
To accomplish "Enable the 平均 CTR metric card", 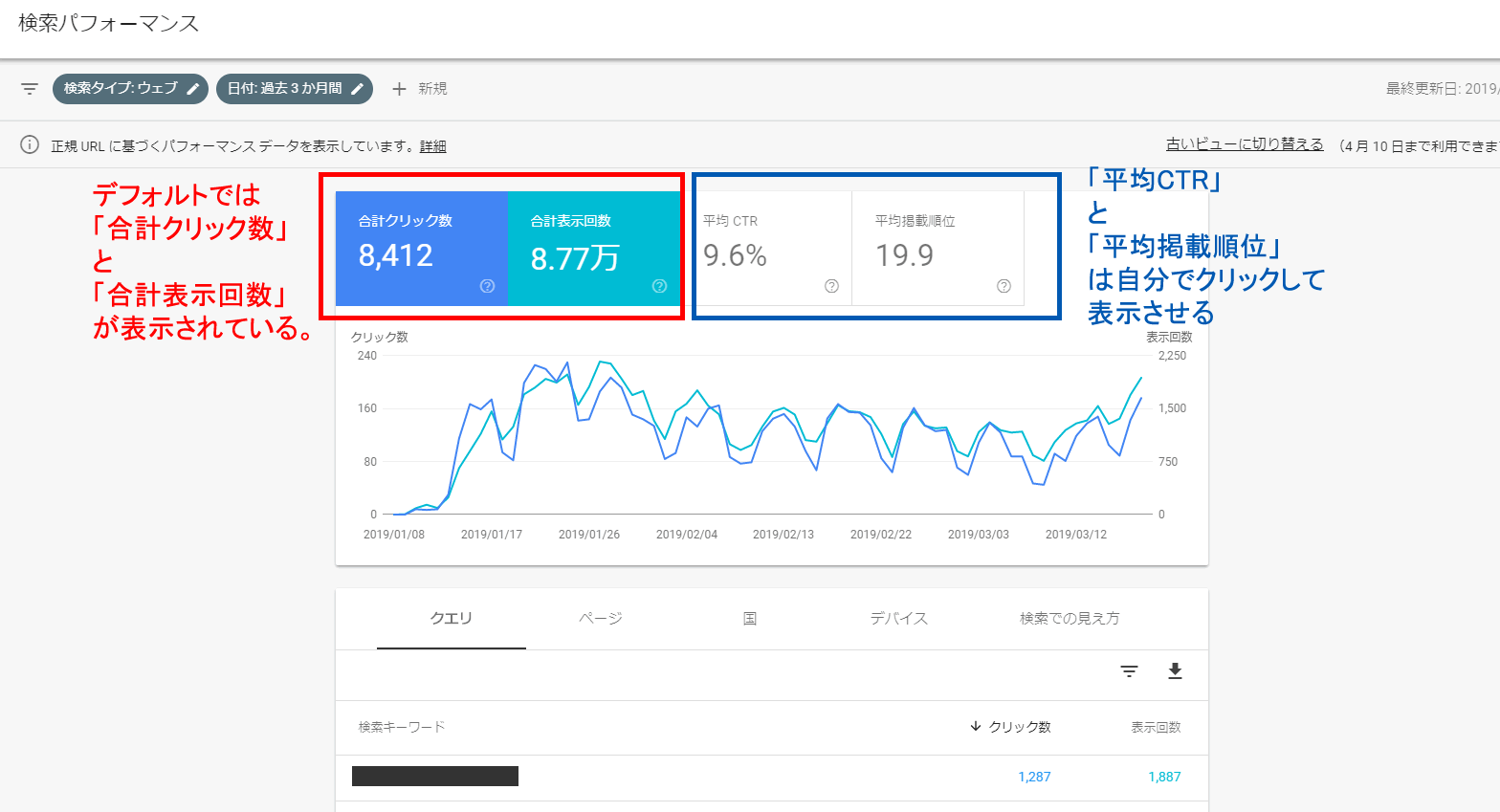I will coord(765,247).
